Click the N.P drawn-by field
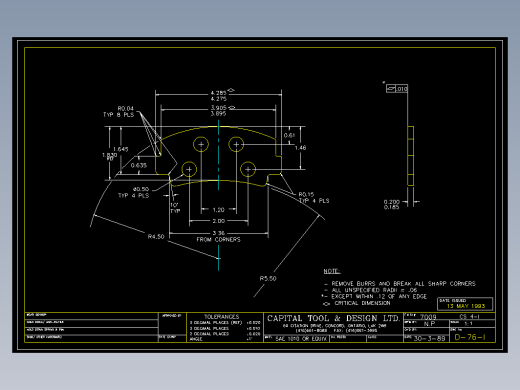This screenshot has width=520, height=390. pyautogui.click(x=429, y=324)
